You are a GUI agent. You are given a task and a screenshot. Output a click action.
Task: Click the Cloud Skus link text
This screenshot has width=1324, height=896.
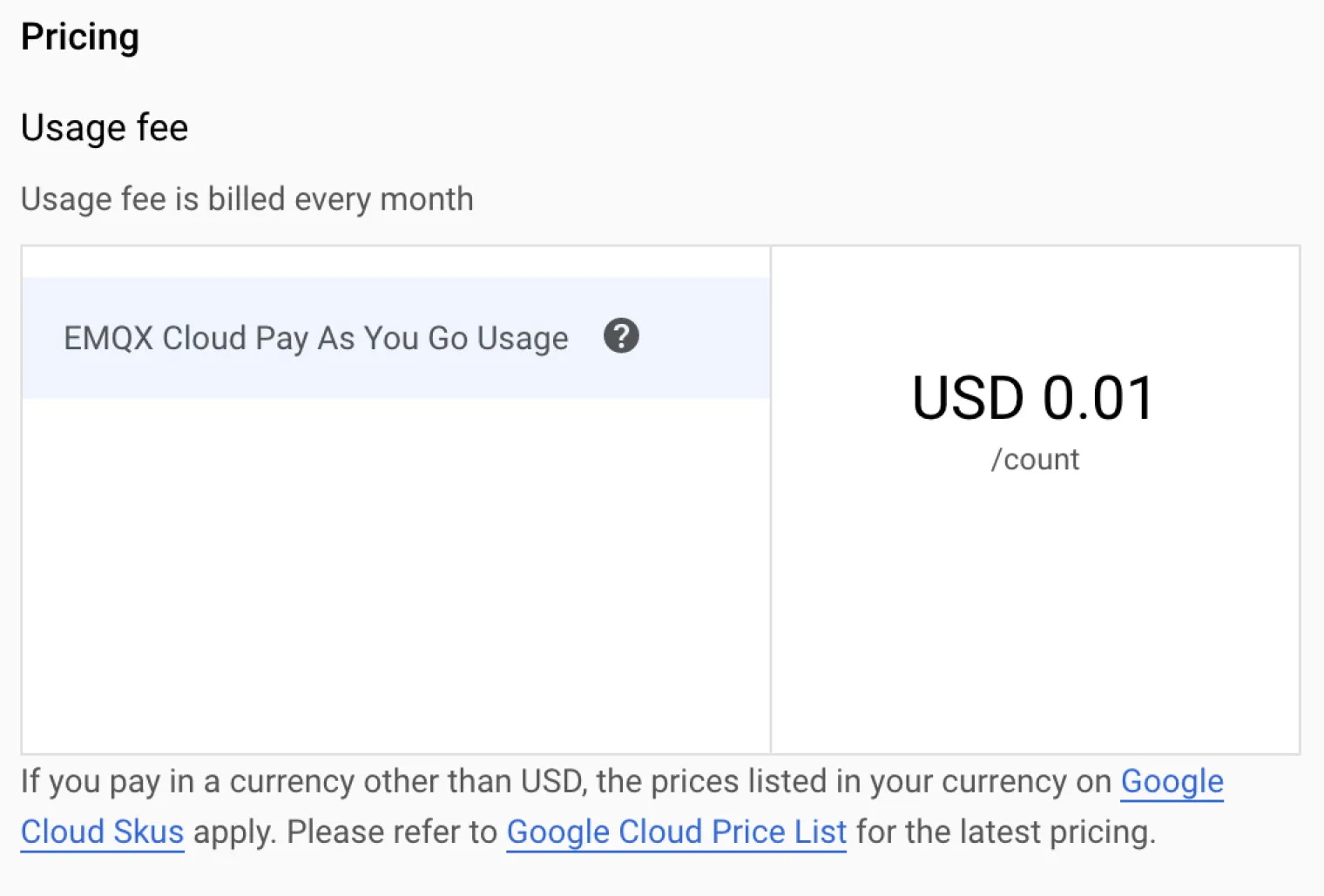tap(102, 832)
